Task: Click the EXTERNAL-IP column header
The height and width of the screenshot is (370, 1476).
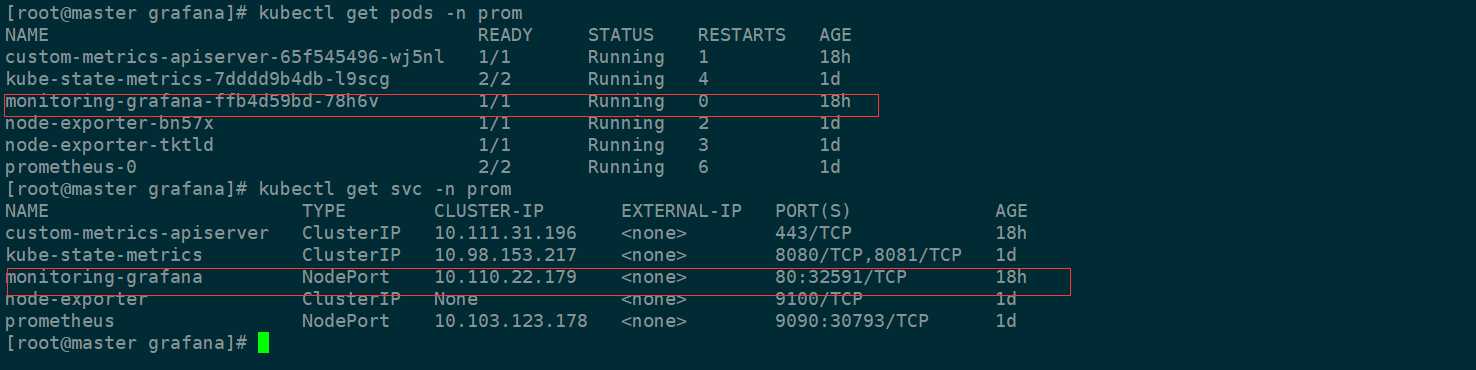Action: coord(681,211)
